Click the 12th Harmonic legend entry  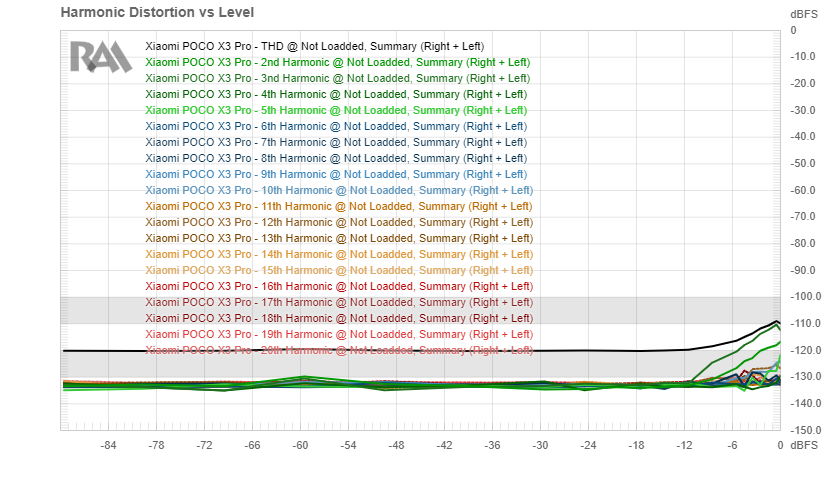click(339, 222)
